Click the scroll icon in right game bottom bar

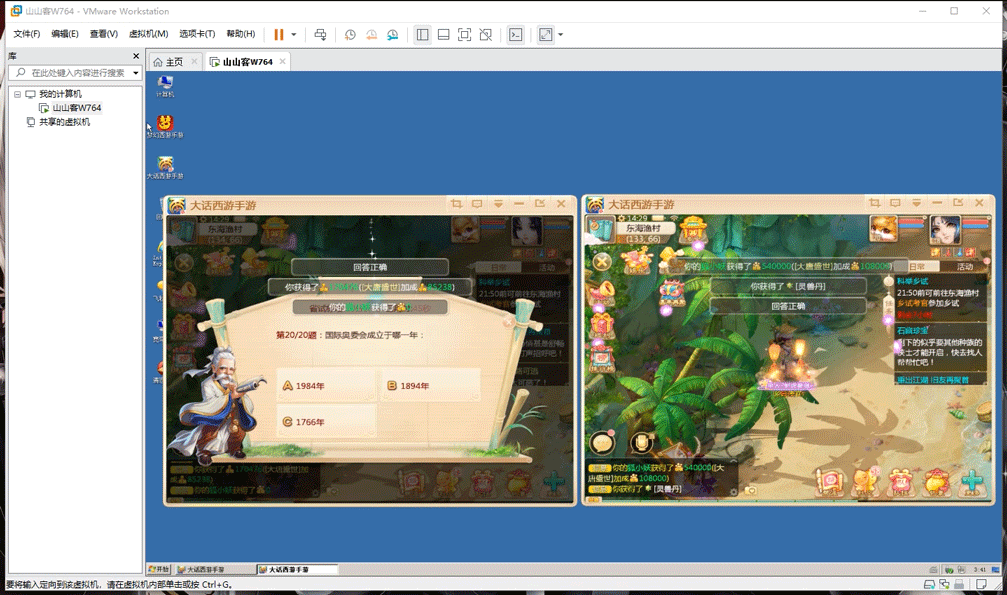(x=829, y=481)
